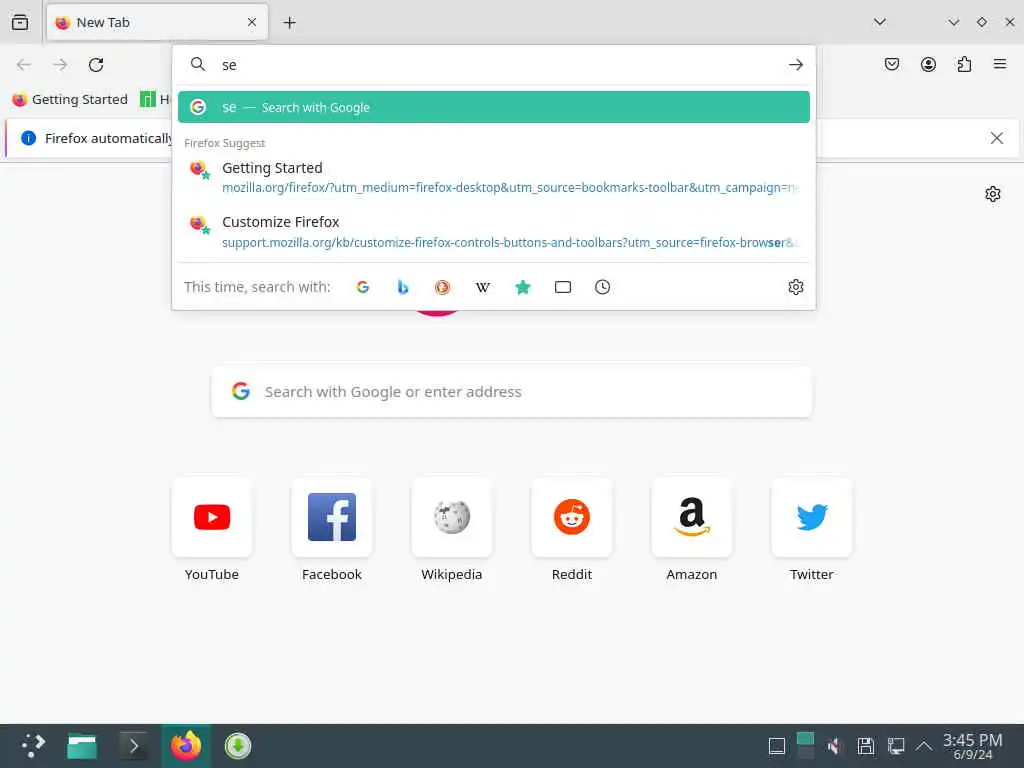Search this time in Tabs
The width and height of the screenshot is (1024, 768).
coord(563,287)
